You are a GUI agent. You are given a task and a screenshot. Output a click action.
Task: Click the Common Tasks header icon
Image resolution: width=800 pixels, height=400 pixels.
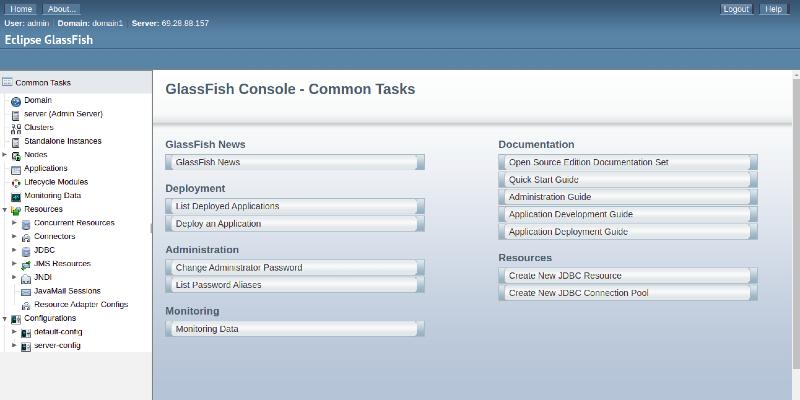(x=7, y=82)
